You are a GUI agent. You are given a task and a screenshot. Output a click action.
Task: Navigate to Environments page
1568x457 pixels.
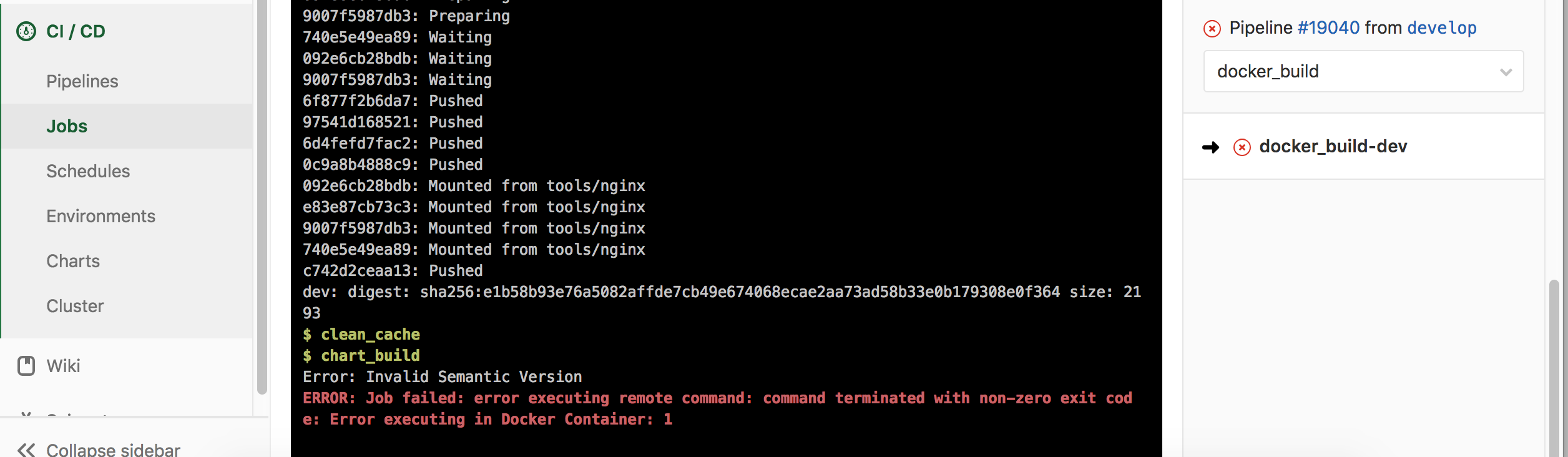[x=100, y=216]
